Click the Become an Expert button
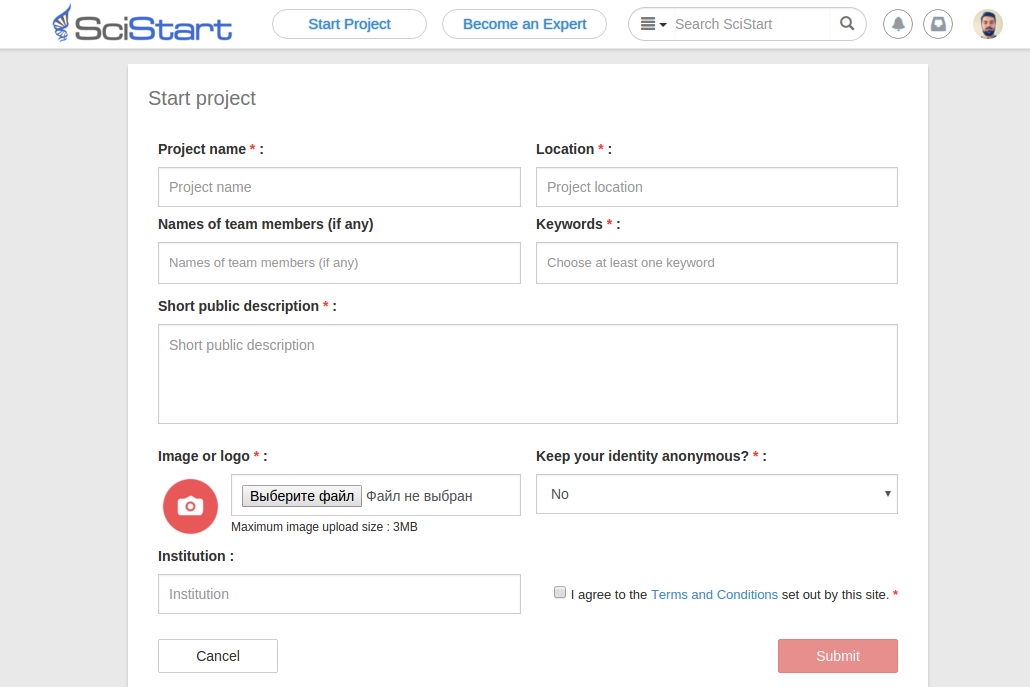The width and height of the screenshot is (1030, 687). [524, 24]
